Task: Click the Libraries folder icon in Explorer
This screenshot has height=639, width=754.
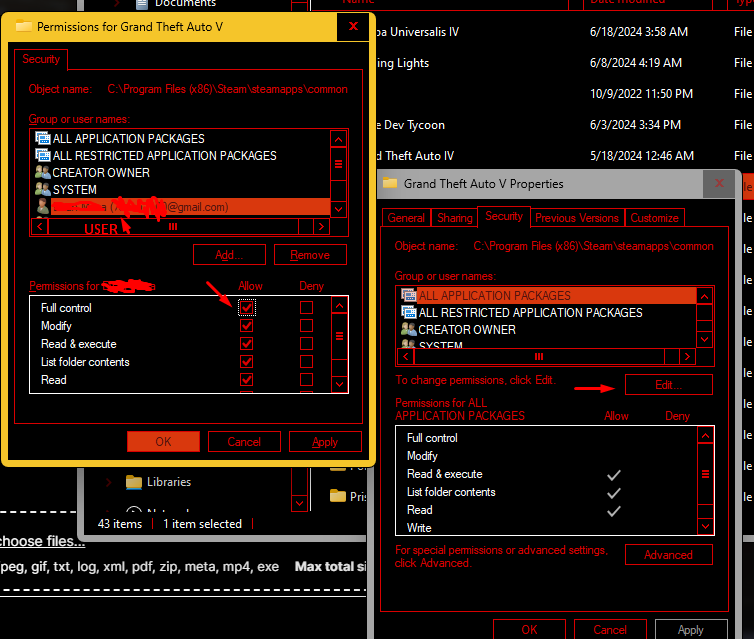Action: coord(134,482)
